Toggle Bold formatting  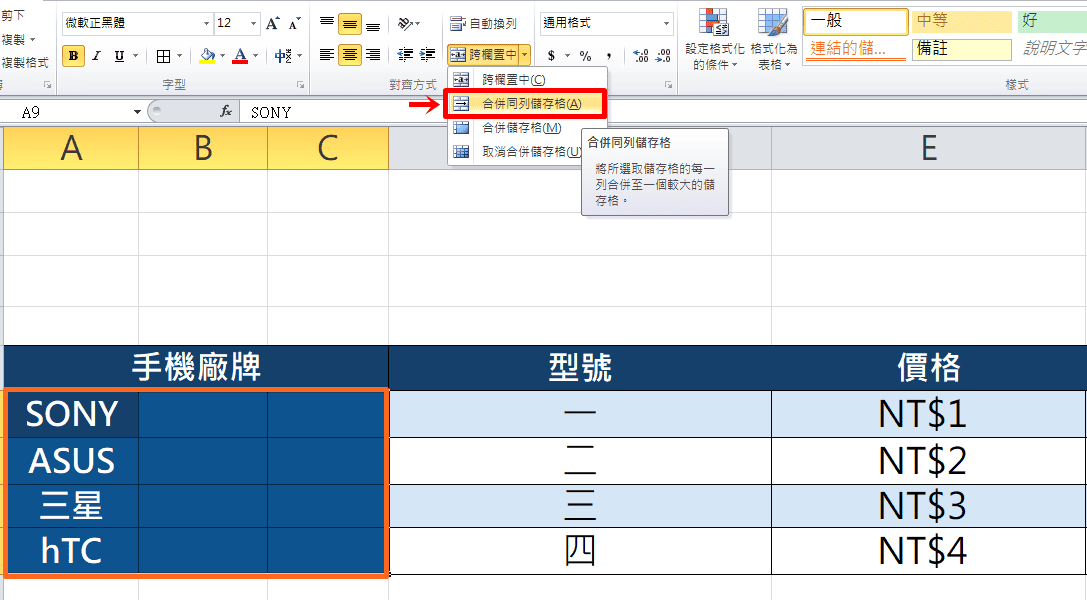click(x=73, y=55)
